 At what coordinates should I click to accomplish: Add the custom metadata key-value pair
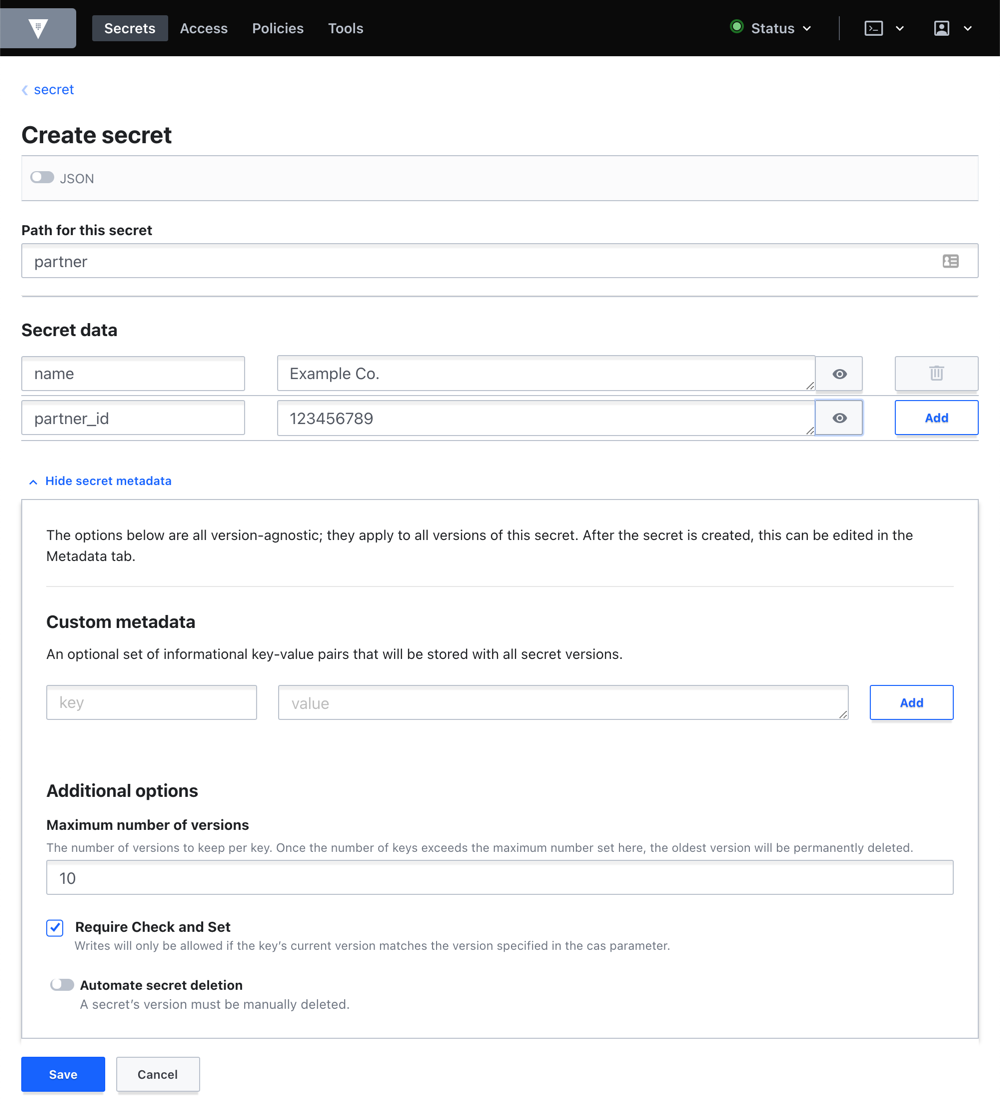911,702
